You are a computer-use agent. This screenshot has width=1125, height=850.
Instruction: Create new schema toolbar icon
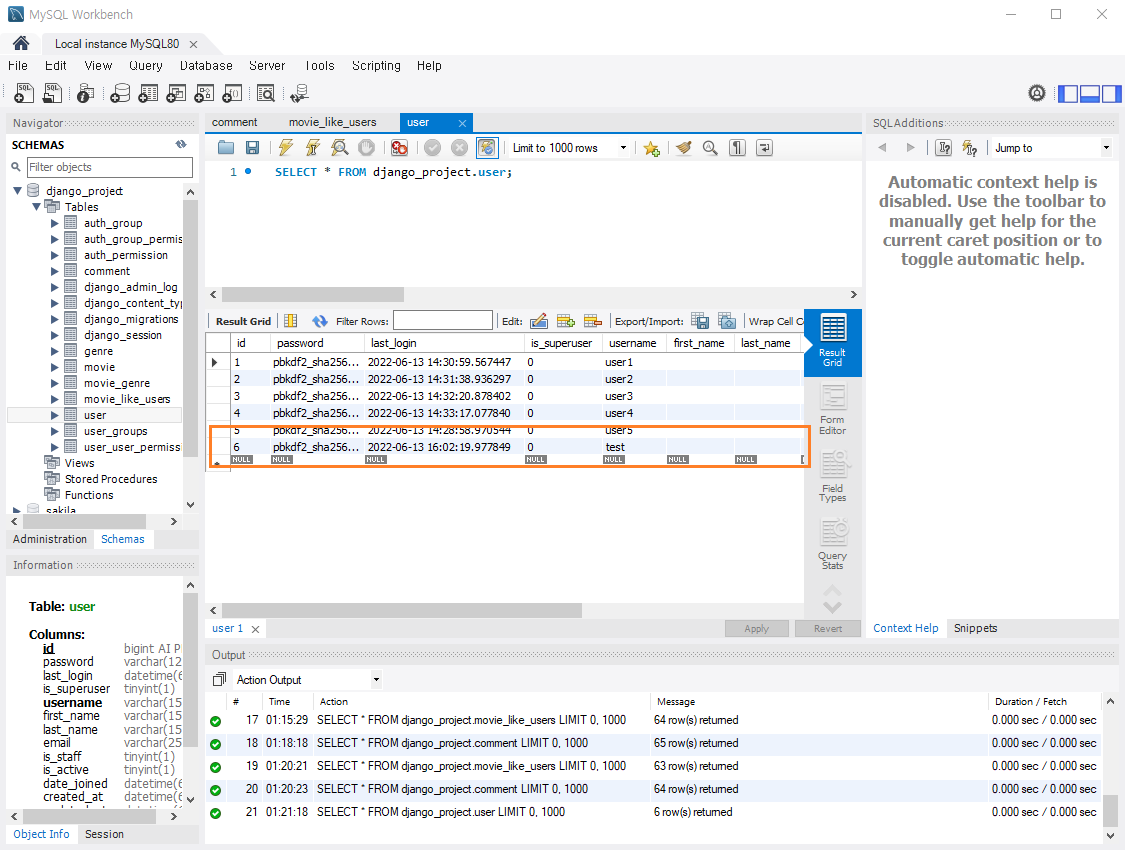120,93
